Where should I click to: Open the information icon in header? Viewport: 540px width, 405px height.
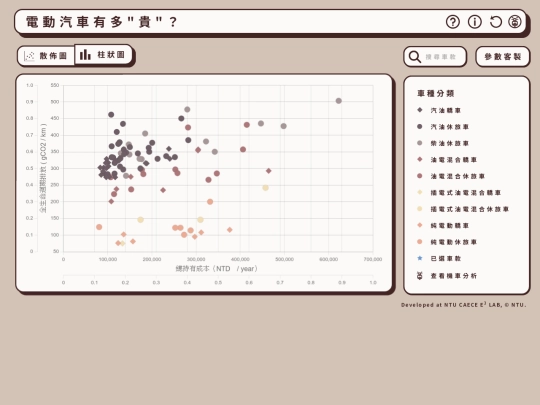point(475,22)
